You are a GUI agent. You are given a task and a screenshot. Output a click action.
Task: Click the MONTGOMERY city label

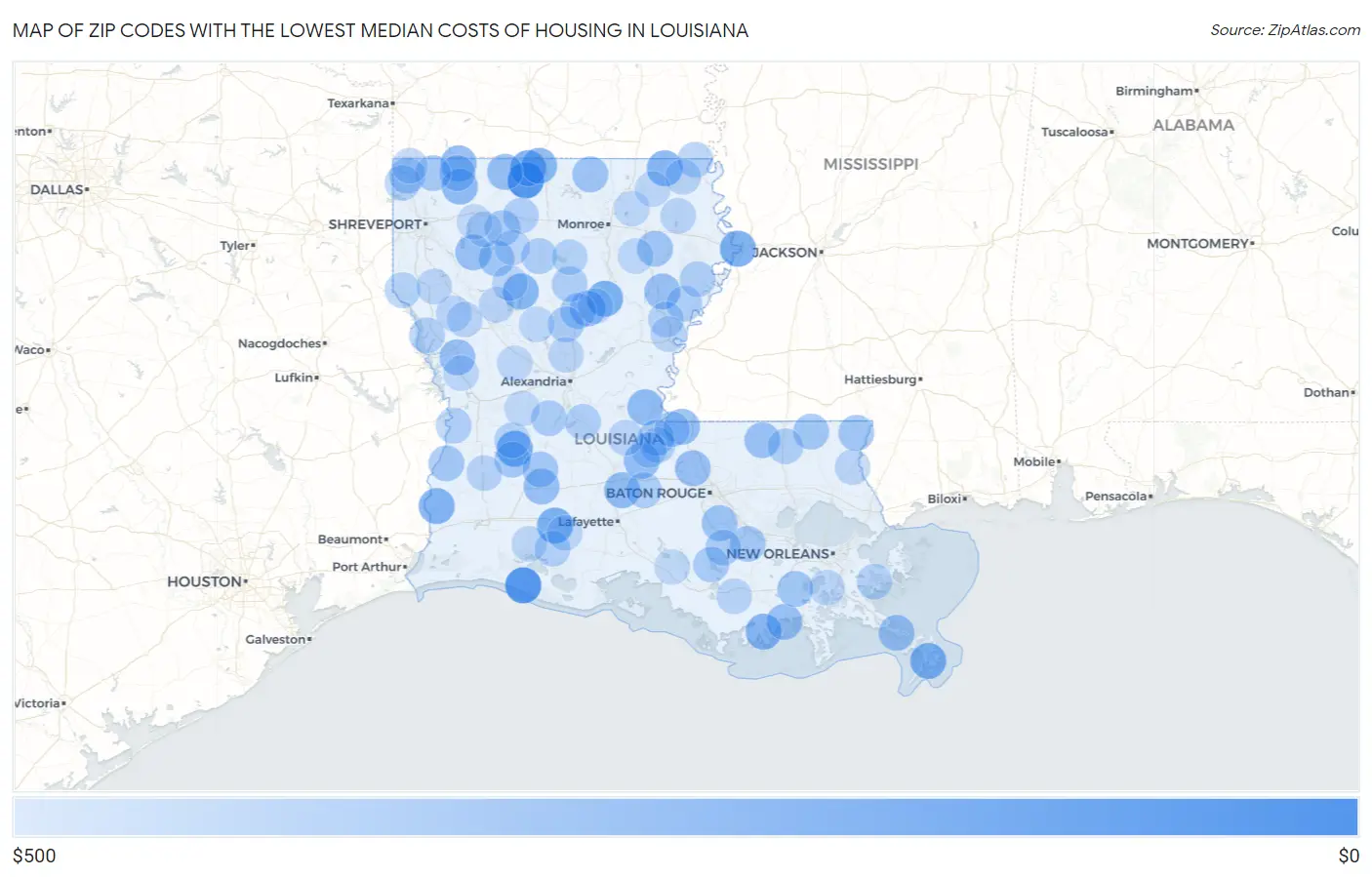click(x=1198, y=244)
